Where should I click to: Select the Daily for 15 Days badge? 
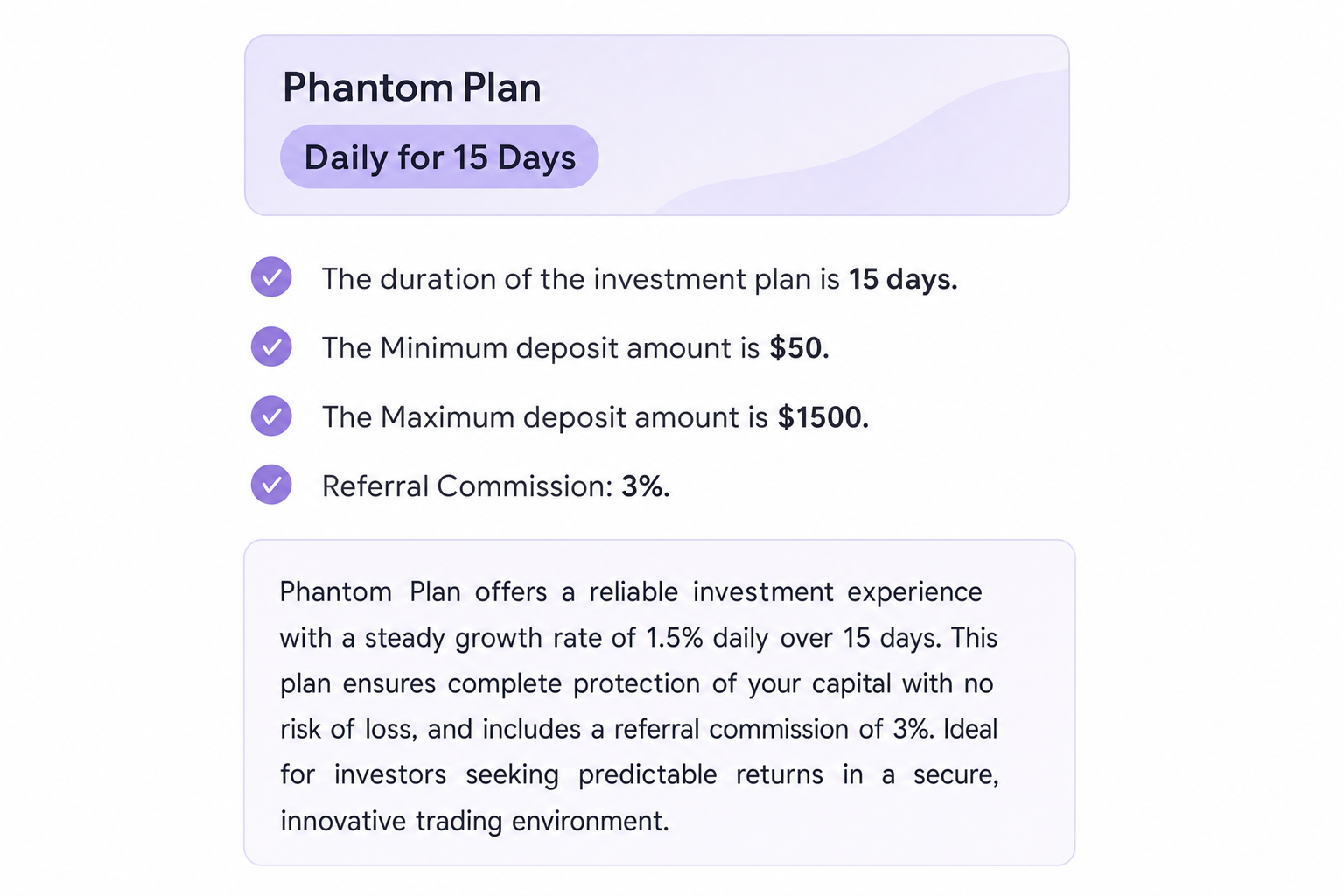click(439, 157)
